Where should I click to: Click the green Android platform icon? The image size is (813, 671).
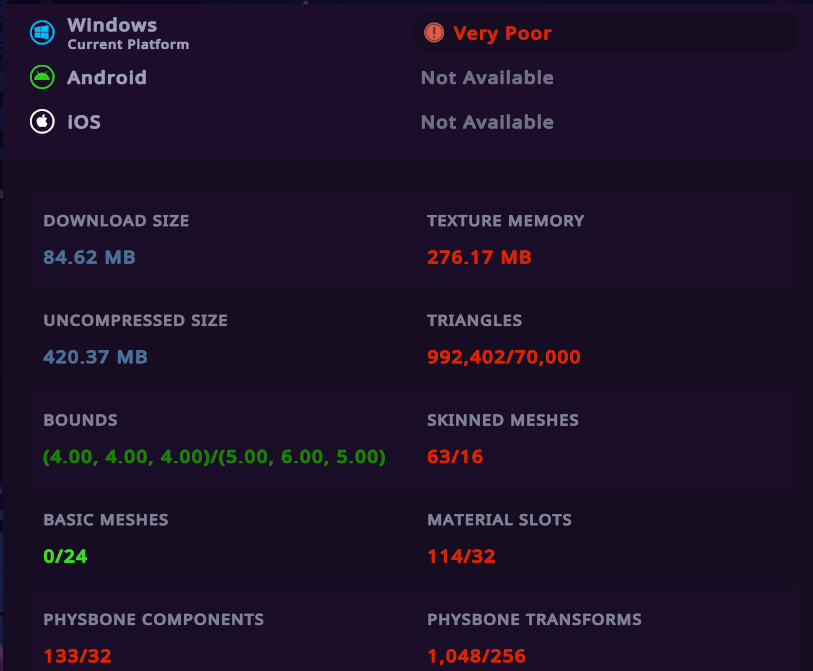42,77
